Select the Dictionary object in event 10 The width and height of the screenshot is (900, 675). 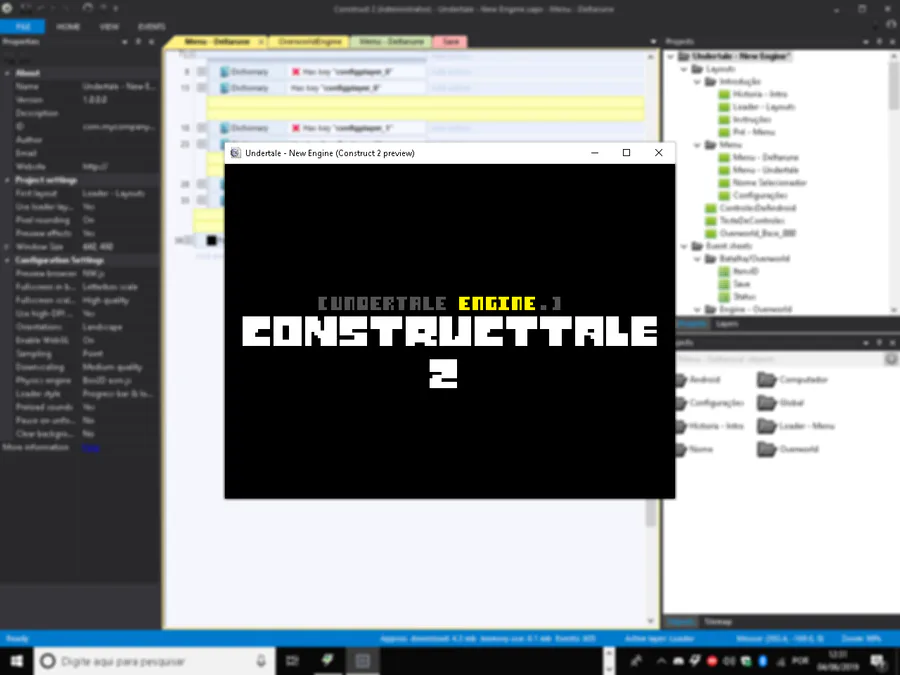[245, 88]
